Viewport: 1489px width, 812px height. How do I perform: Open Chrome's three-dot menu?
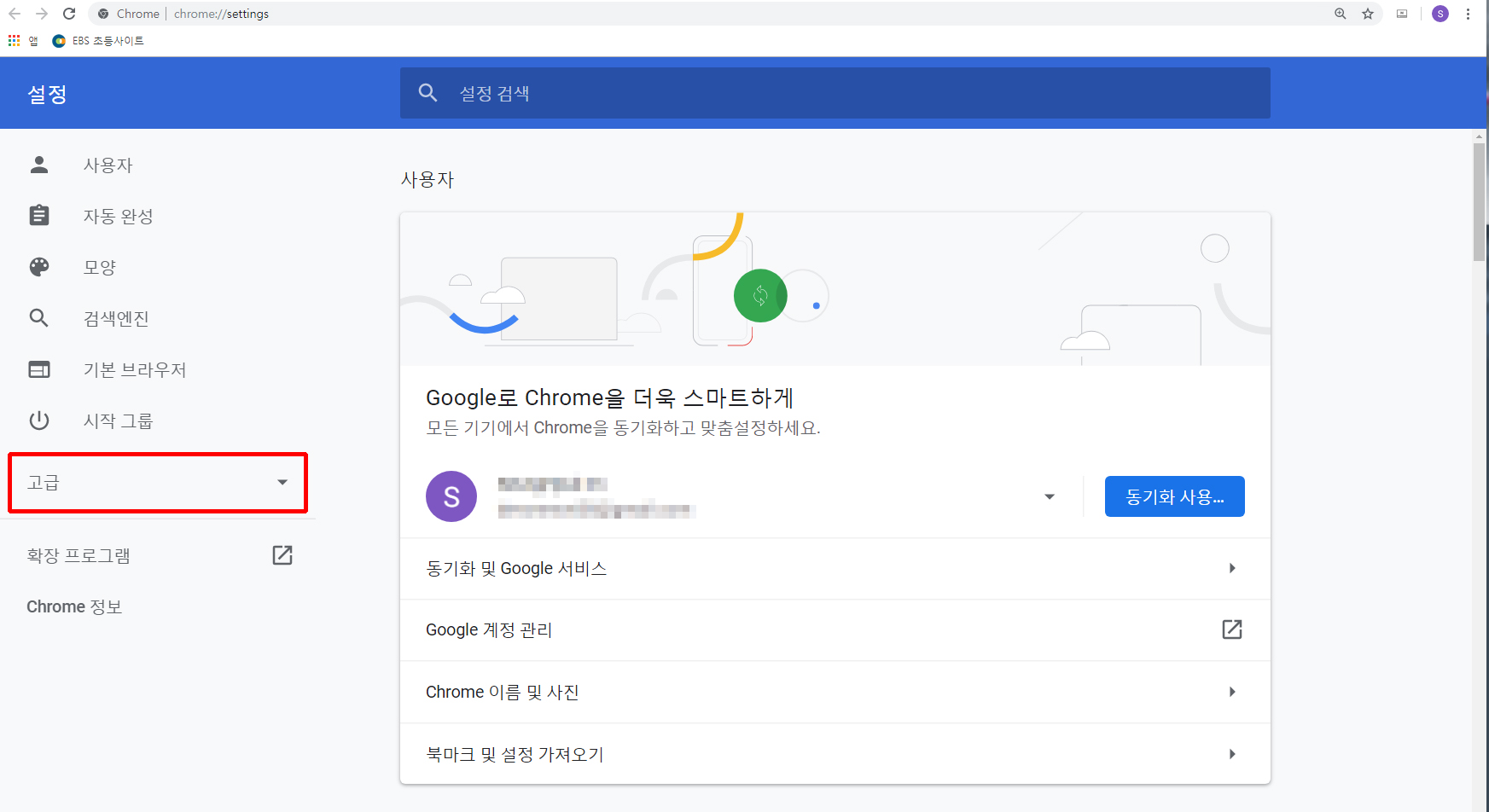tap(1468, 14)
